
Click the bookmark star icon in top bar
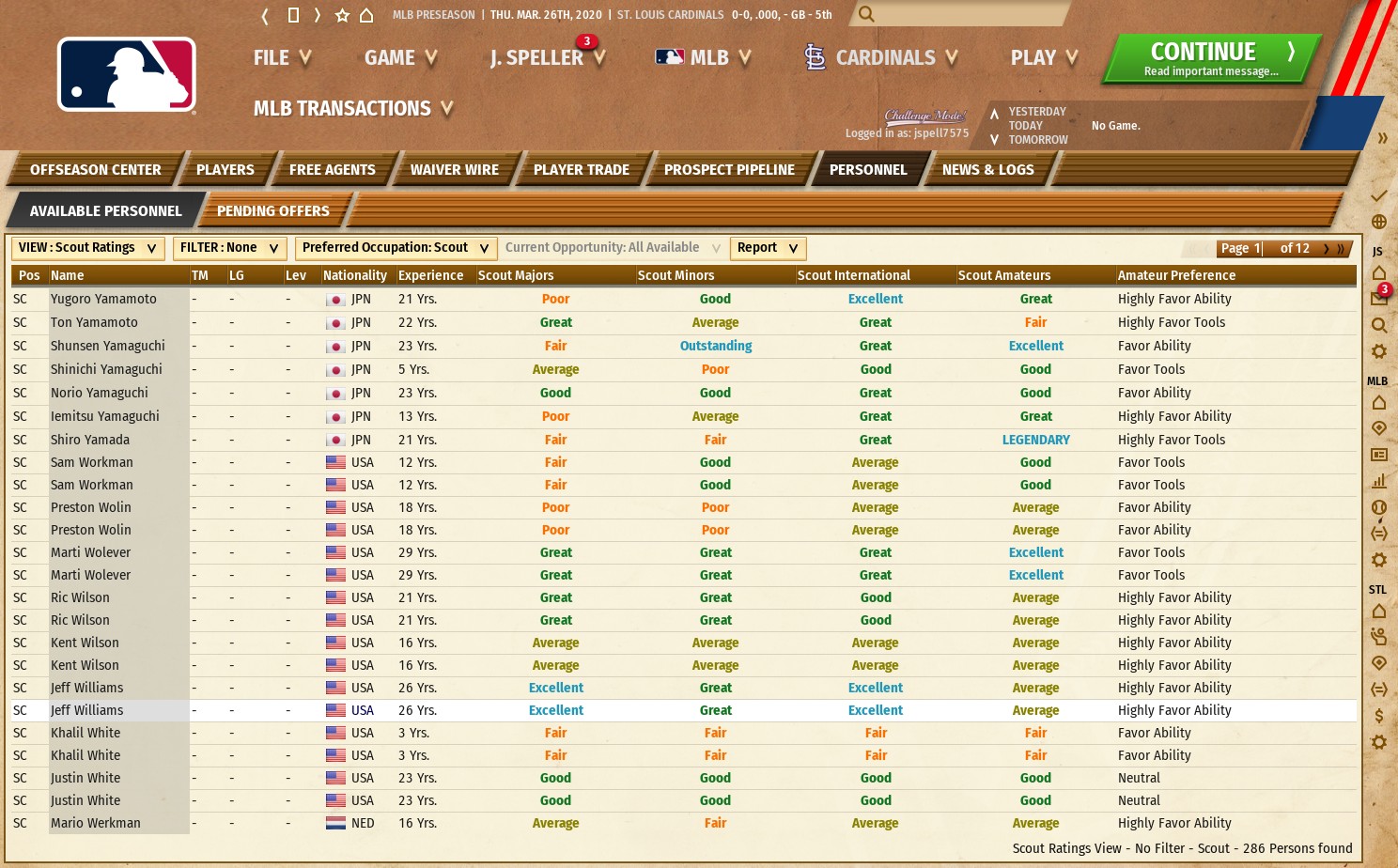pyautogui.click(x=342, y=15)
